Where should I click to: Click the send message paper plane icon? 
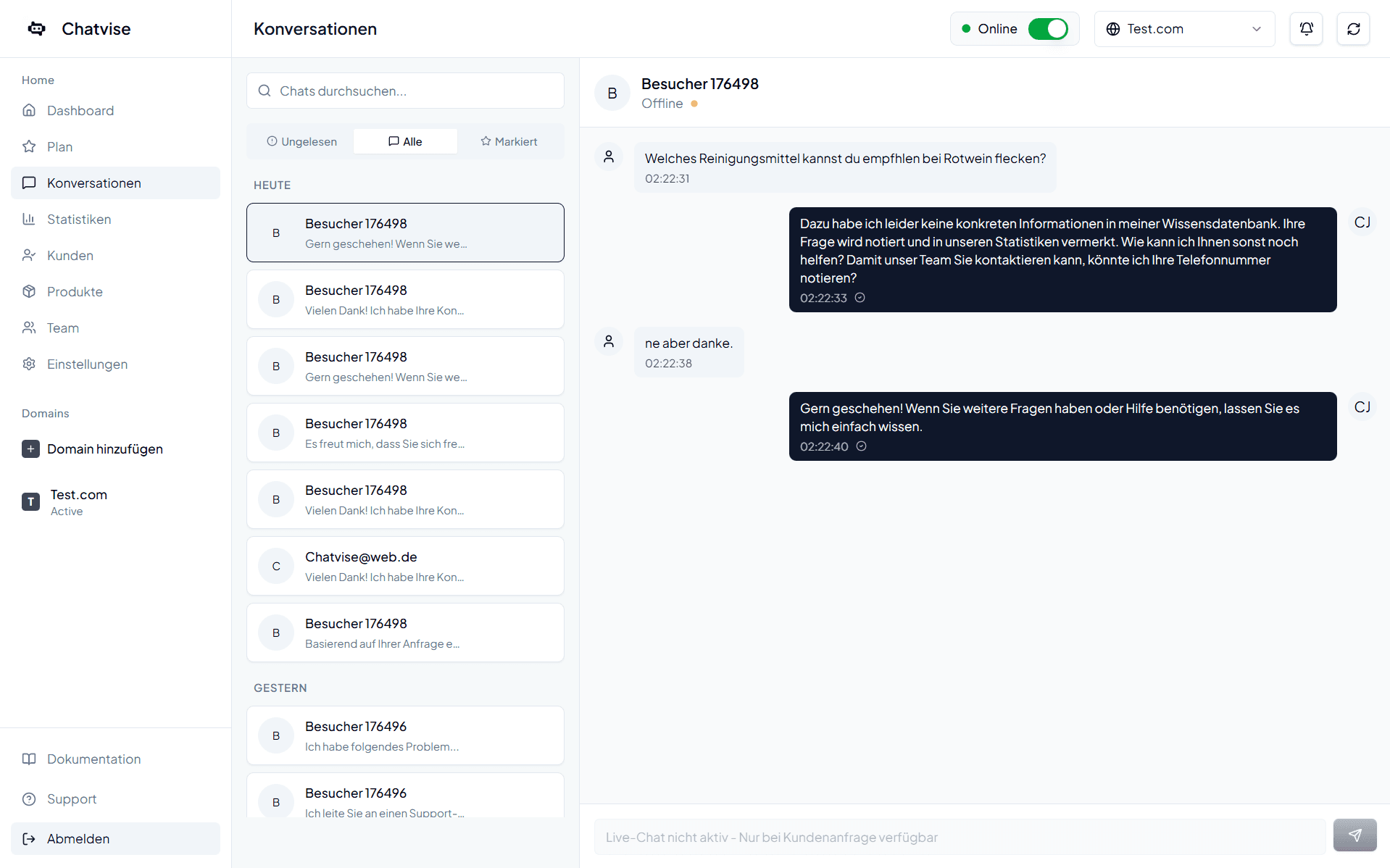point(1354,835)
